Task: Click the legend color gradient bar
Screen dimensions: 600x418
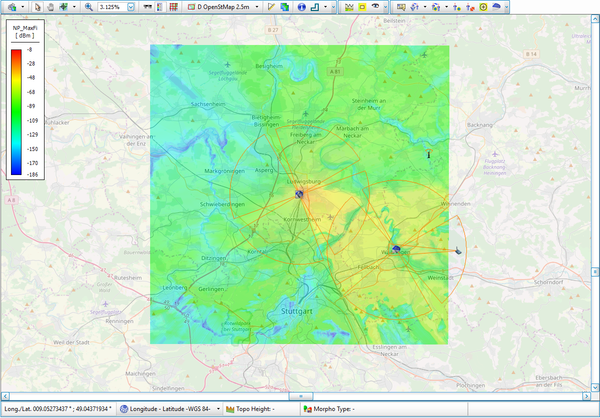Action: point(16,112)
